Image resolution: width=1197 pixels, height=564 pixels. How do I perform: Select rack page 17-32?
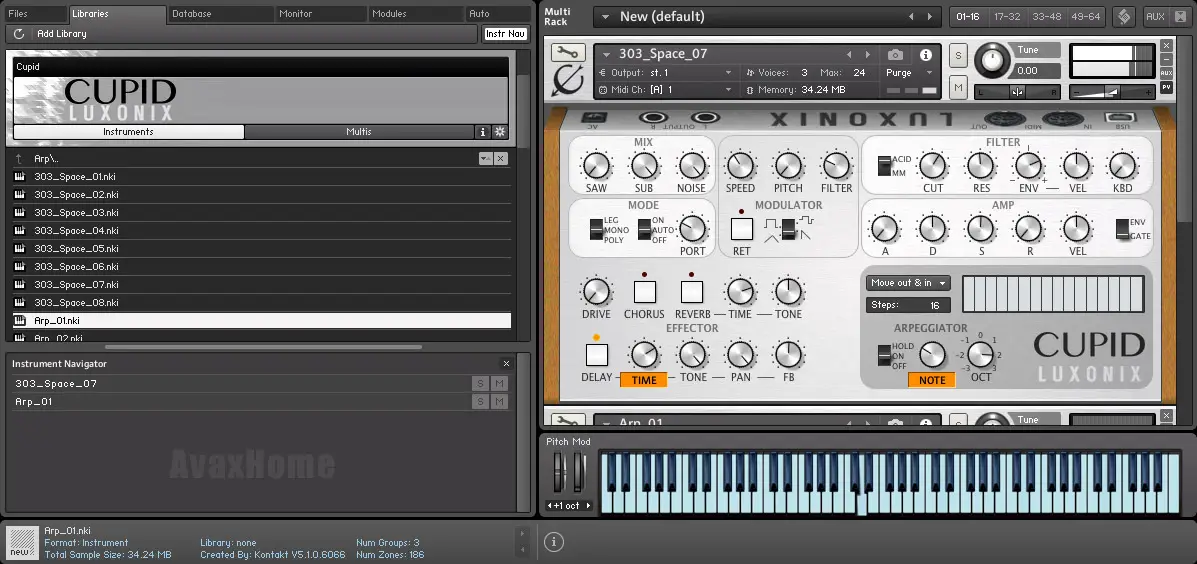[1007, 17]
